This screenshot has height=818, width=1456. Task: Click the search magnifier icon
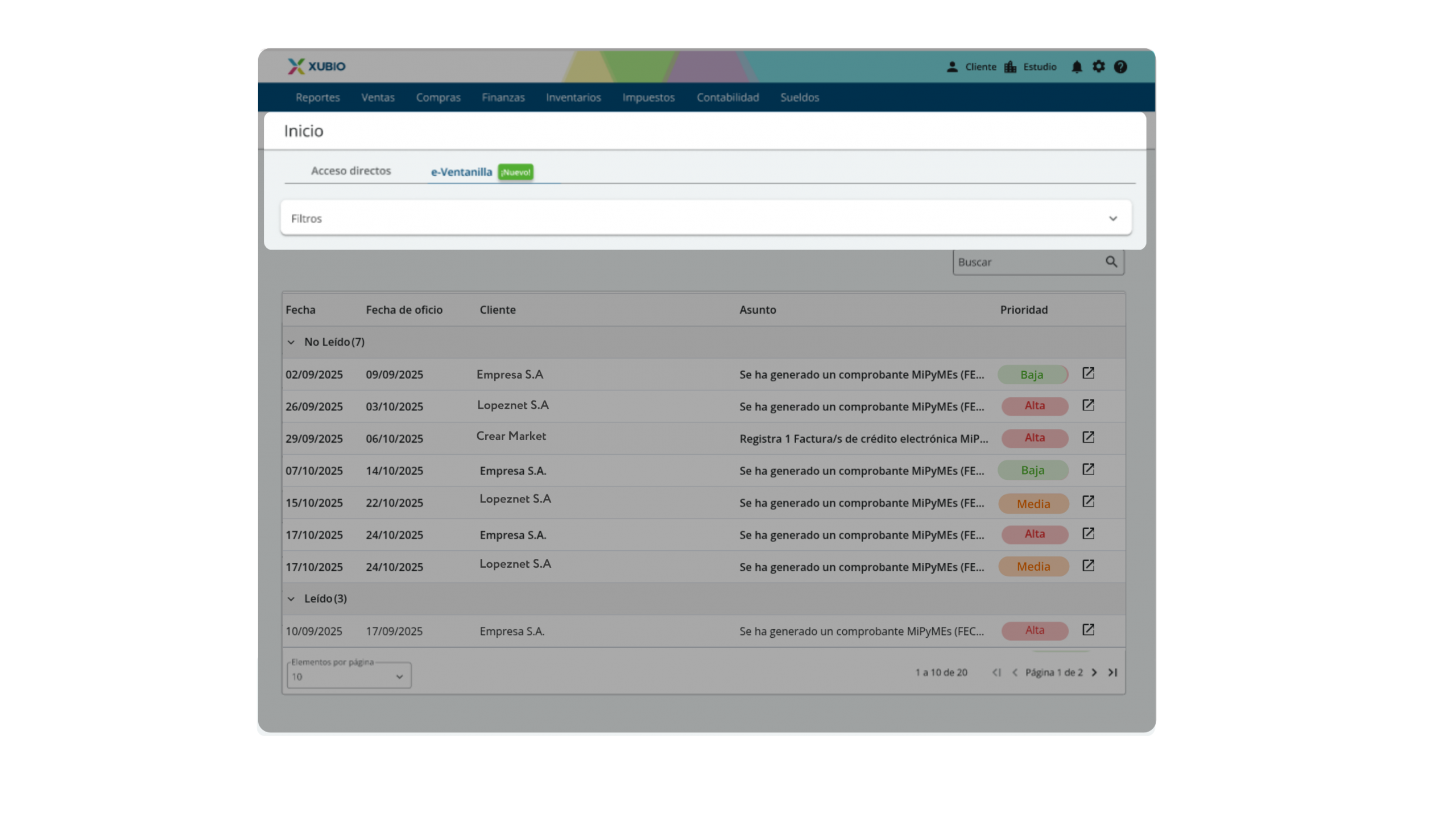(1111, 262)
